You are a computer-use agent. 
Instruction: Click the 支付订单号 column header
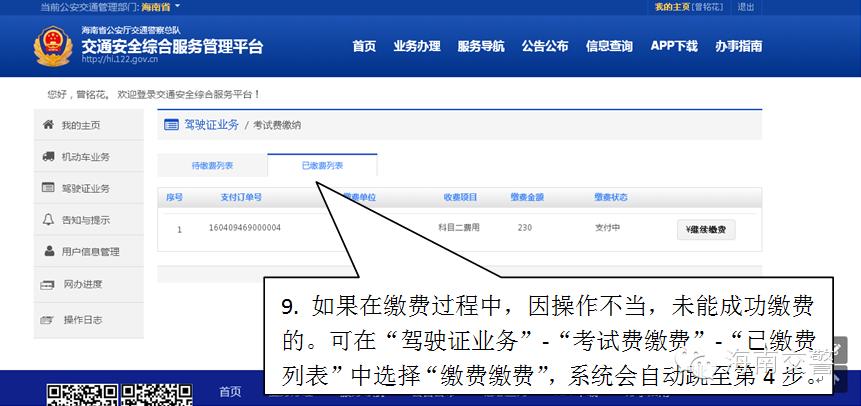pos(241,197)
